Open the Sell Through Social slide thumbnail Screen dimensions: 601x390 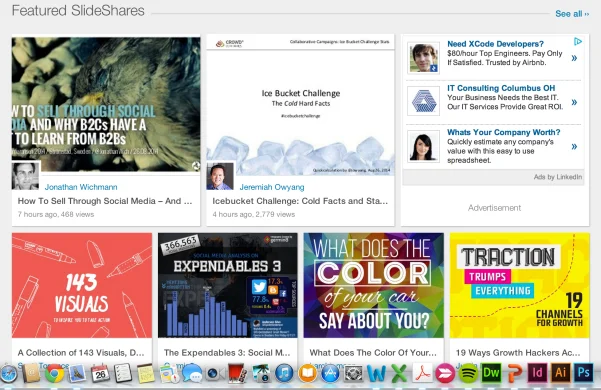(106, 104)
